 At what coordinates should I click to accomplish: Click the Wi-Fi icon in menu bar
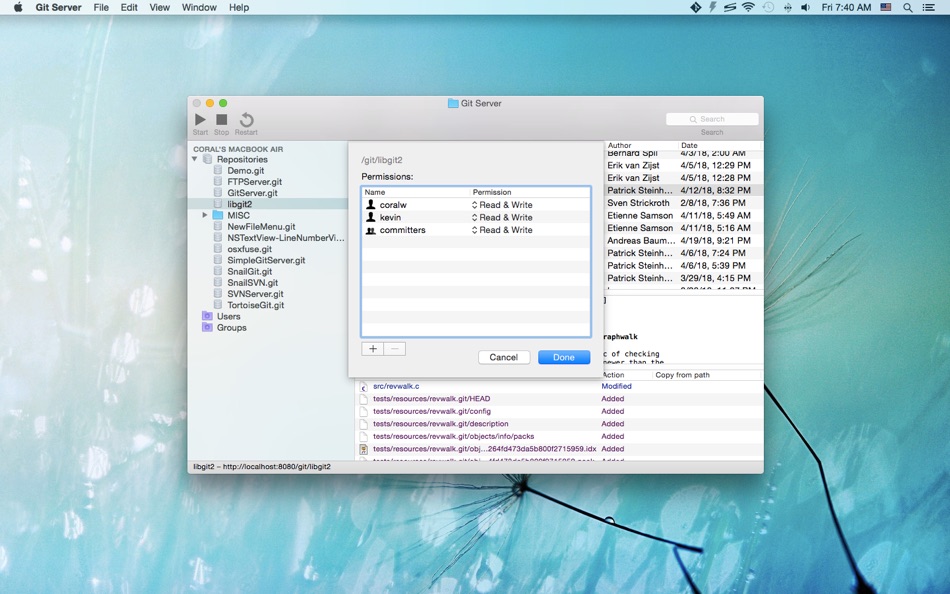[x=748, y=7]
